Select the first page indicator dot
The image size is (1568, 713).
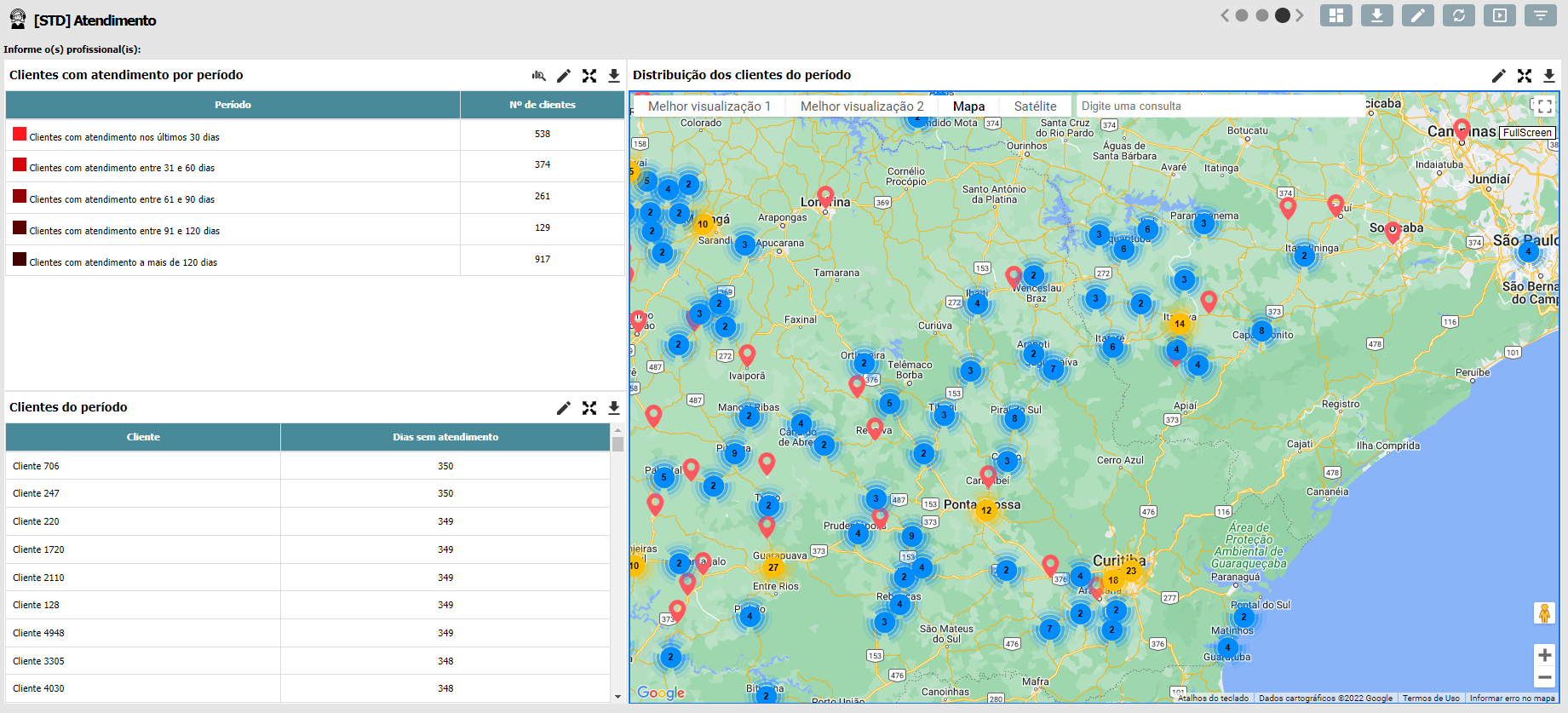point(1242,15)
